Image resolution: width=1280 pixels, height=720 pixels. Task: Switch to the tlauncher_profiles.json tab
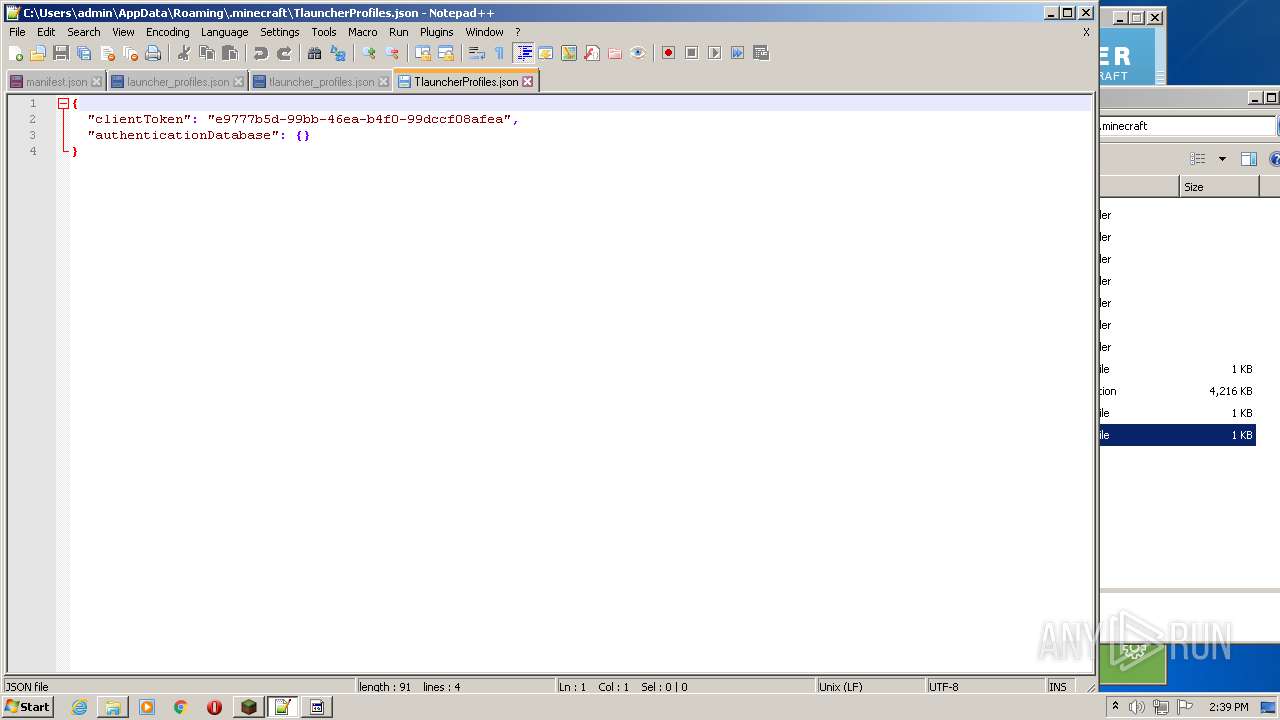coord(321,82)
